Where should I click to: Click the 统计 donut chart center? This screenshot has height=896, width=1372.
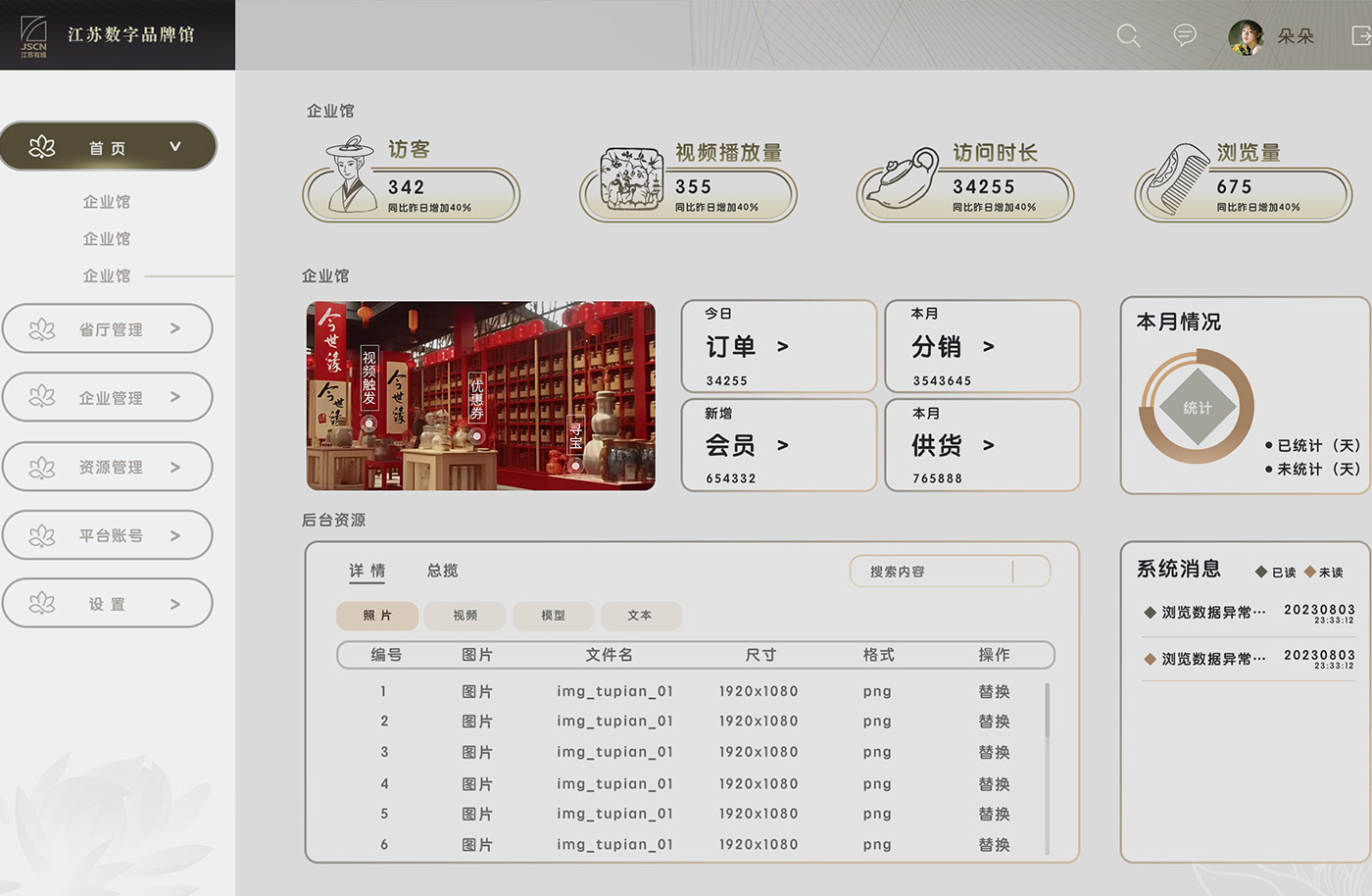1197,408
